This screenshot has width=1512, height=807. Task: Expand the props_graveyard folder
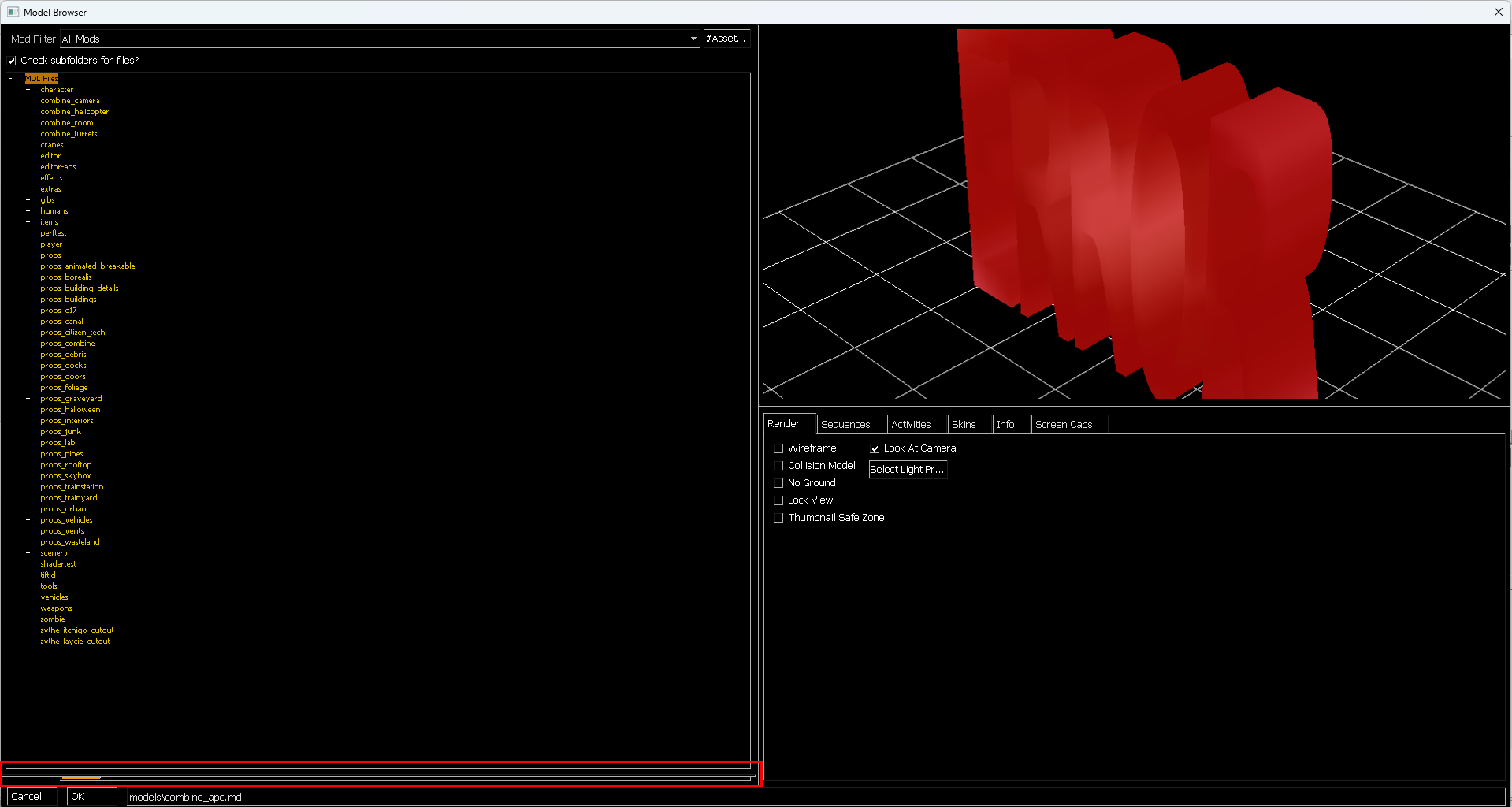tap(28, 399)
